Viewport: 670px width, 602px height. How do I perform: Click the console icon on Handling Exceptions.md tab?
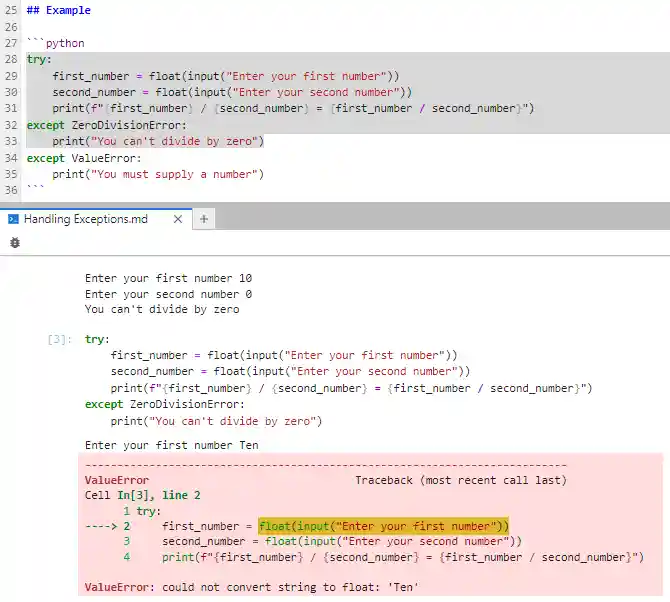13,219
